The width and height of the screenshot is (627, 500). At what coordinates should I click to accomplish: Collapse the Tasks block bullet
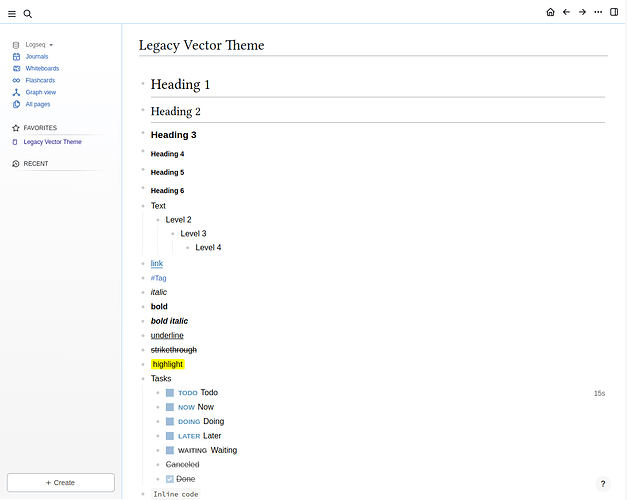point(143,379)
